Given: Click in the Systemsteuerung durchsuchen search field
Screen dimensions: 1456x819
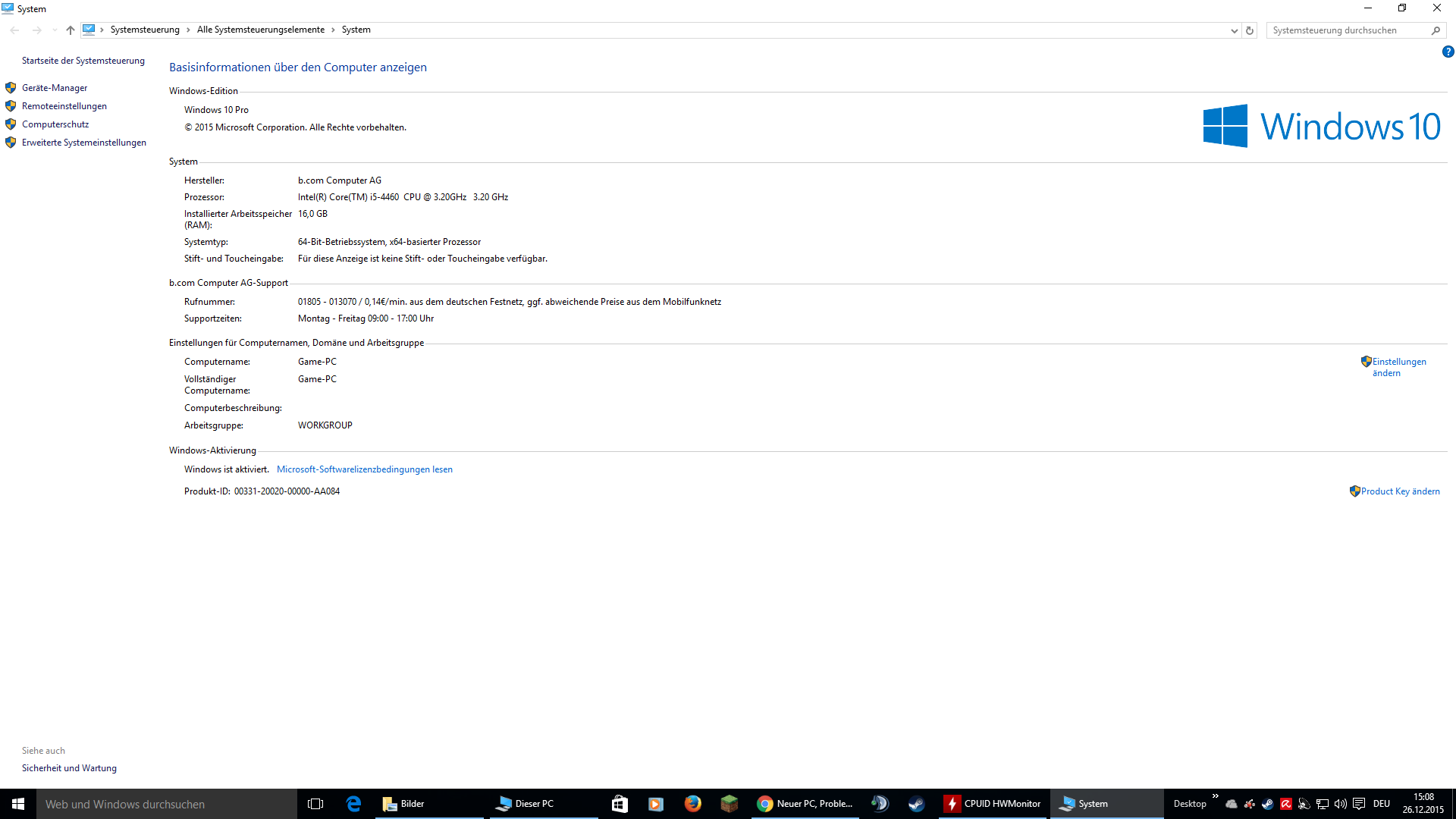Looking at the screenshot, I should (1348, 30).
